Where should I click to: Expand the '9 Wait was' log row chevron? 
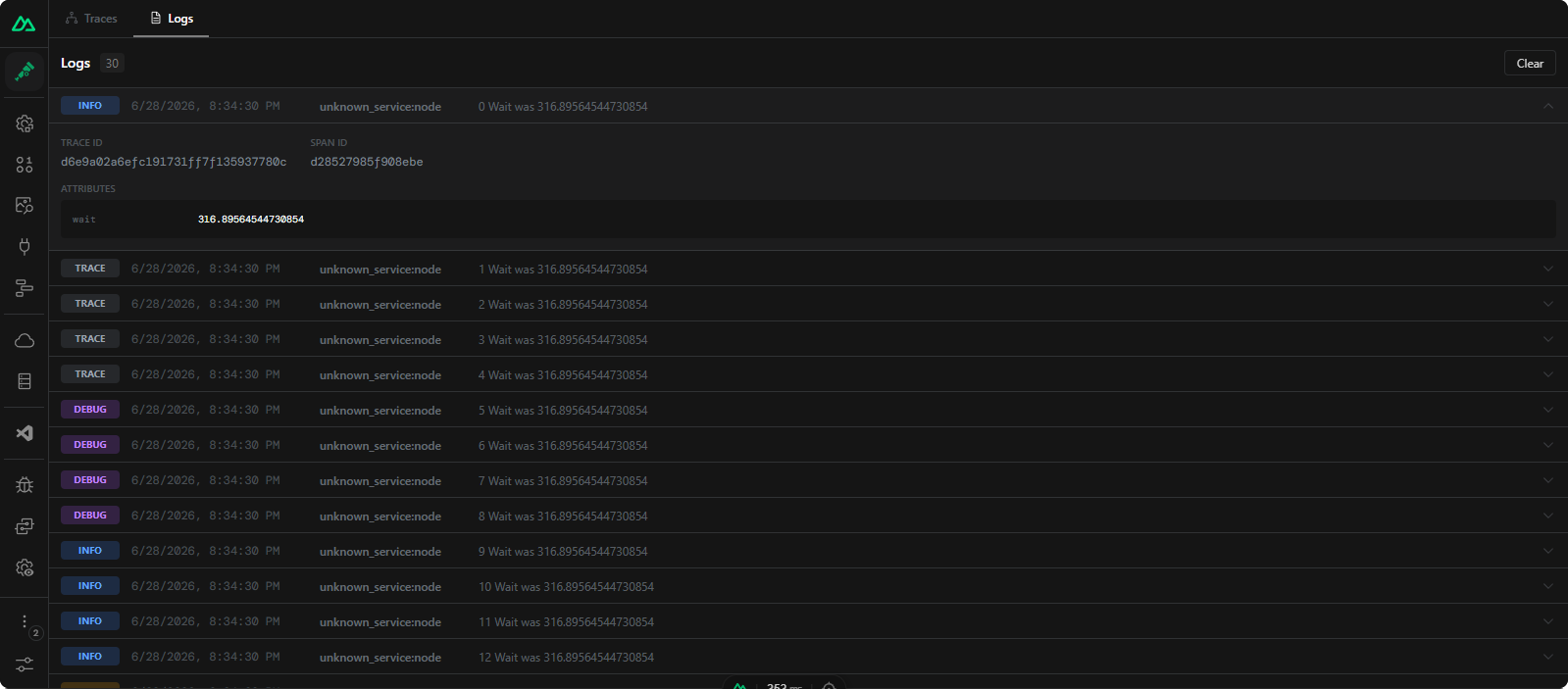pyautogui.click(x=1547, y=551)
